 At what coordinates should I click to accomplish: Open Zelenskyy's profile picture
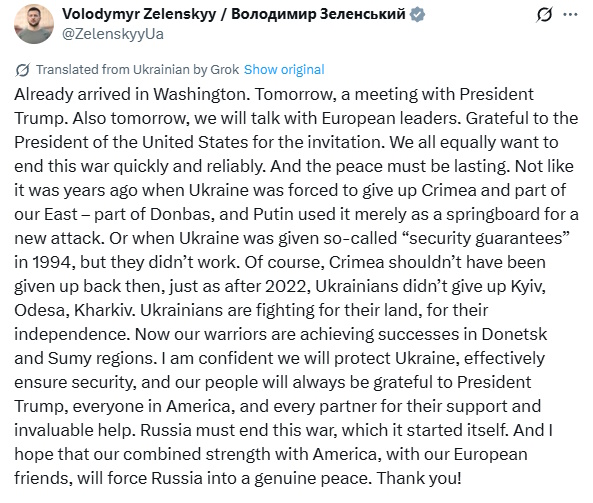click(34, 24)
